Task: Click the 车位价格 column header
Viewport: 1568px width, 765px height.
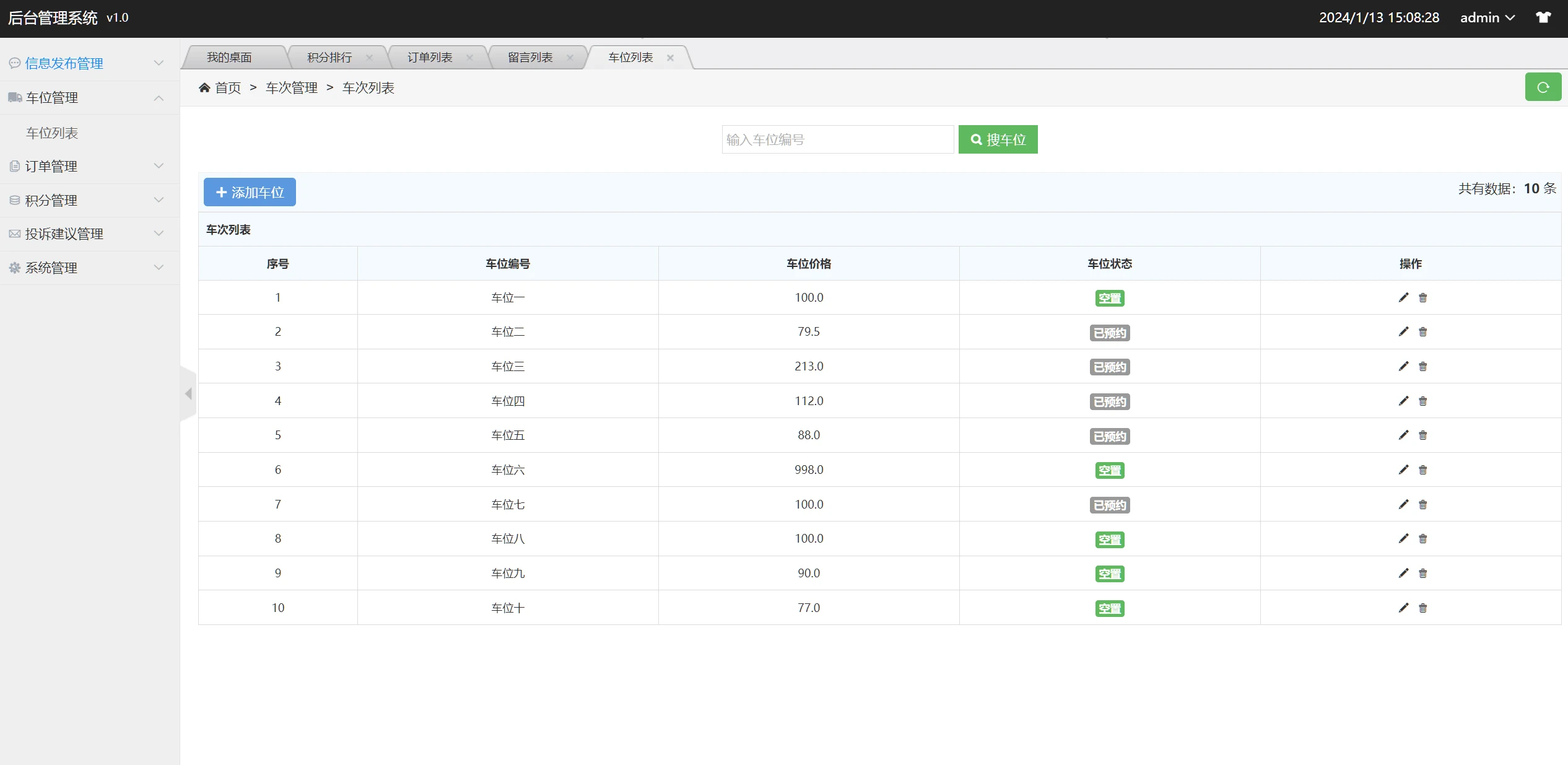Action: [x=809, y=264]
